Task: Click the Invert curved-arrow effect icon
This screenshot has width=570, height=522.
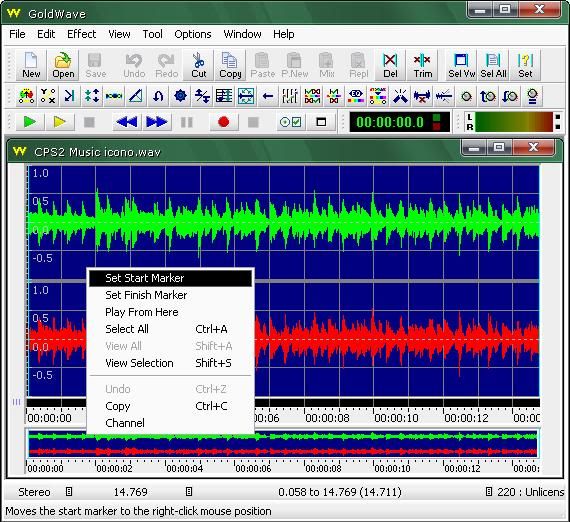Action: click(158, 96)
